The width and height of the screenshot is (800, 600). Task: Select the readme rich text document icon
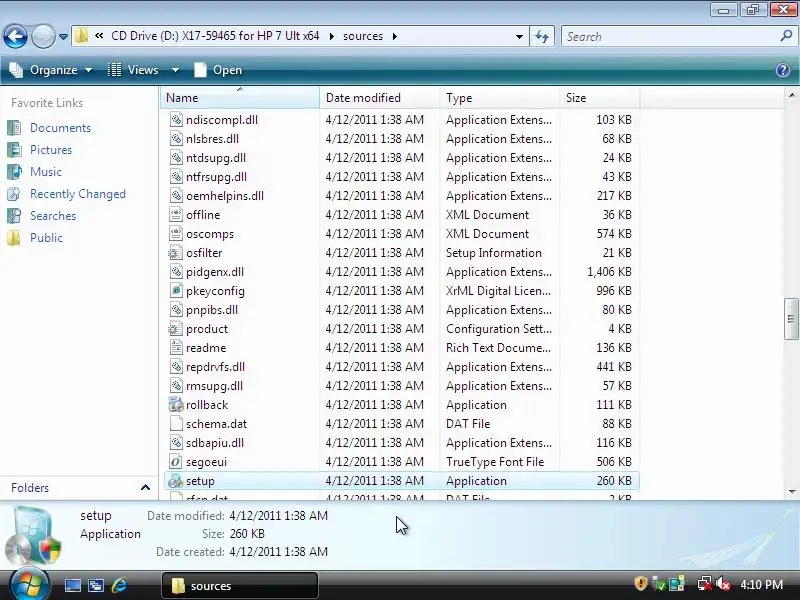coord(176,348)
